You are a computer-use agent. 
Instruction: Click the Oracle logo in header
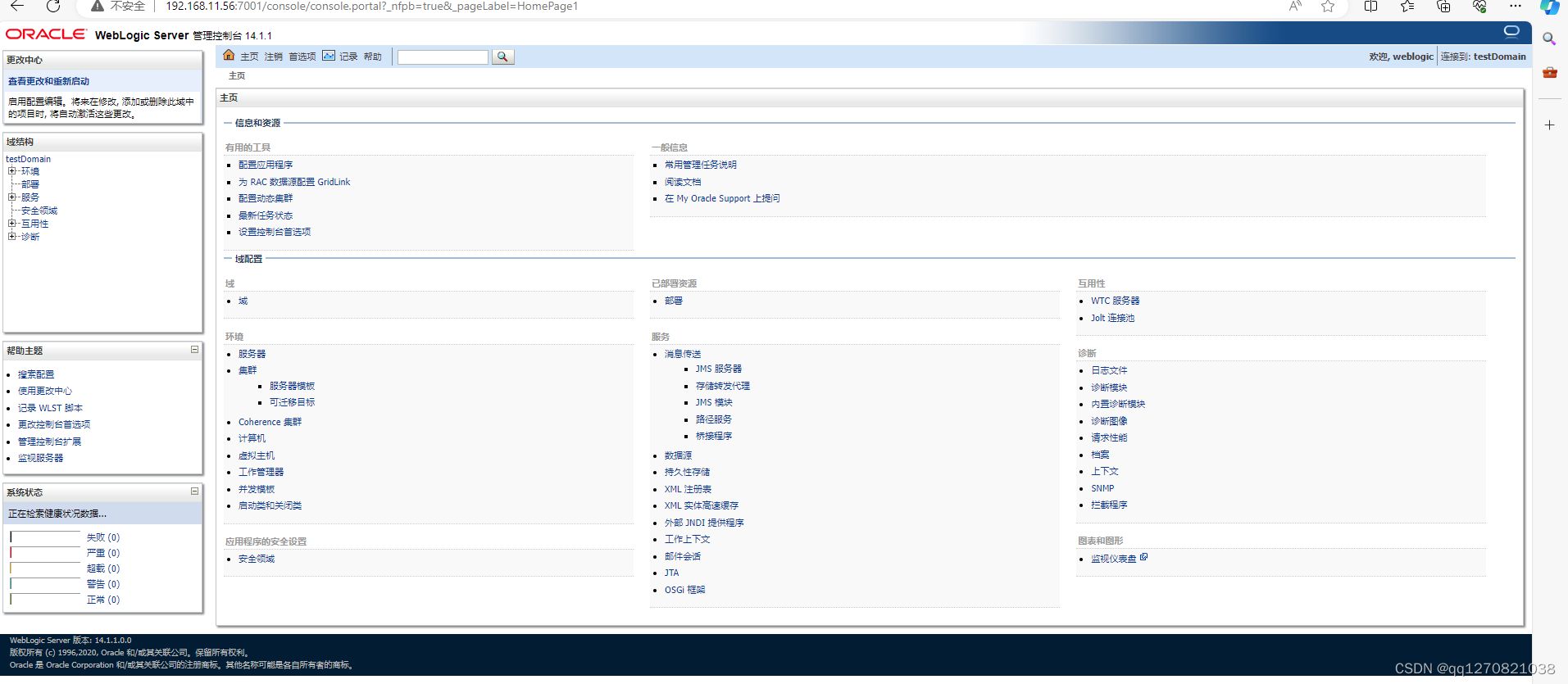[46, 34]
